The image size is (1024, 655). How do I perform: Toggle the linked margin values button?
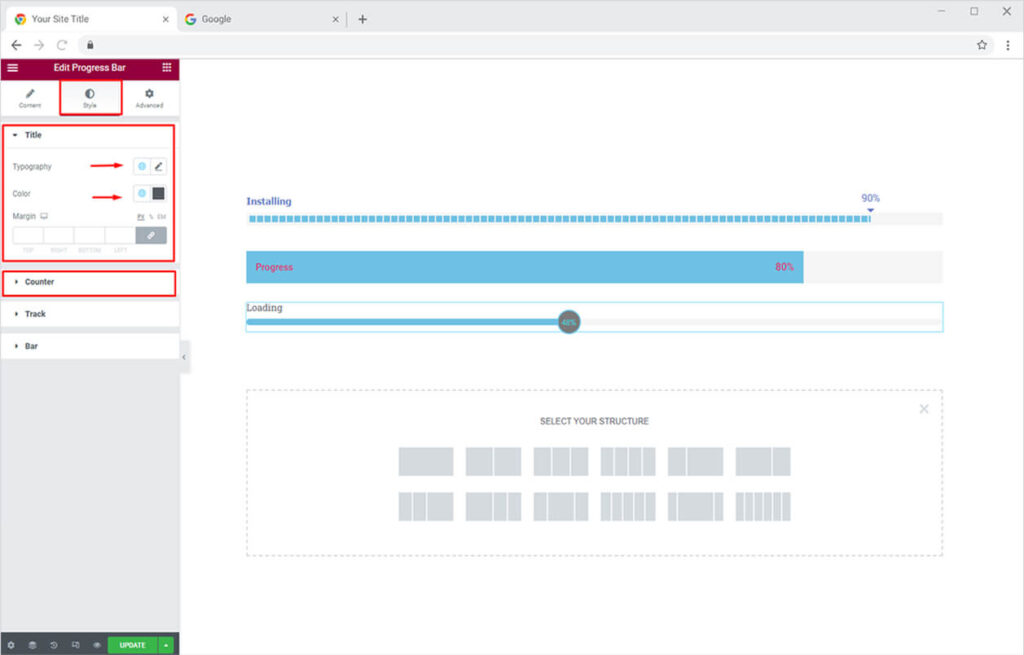(151, 235)
